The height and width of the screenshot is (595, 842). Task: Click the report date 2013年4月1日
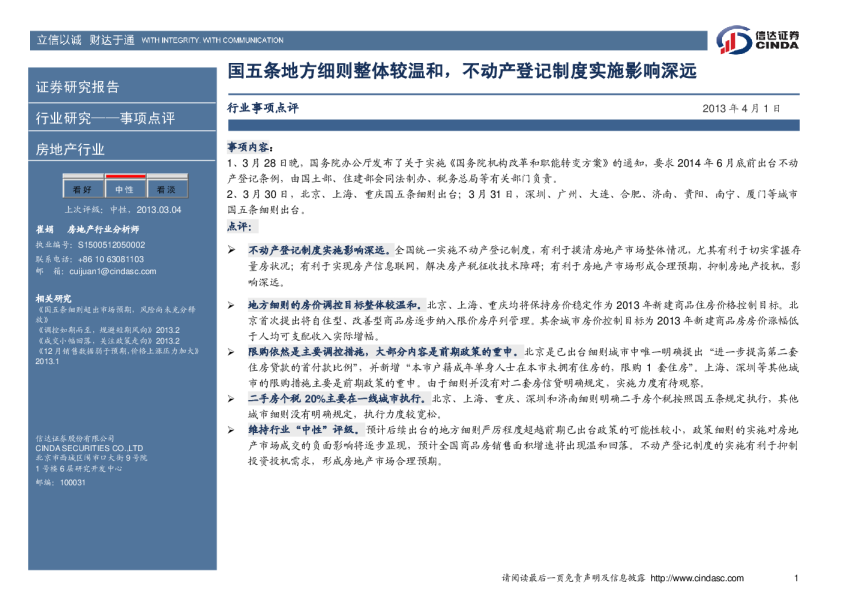(740, 107)
